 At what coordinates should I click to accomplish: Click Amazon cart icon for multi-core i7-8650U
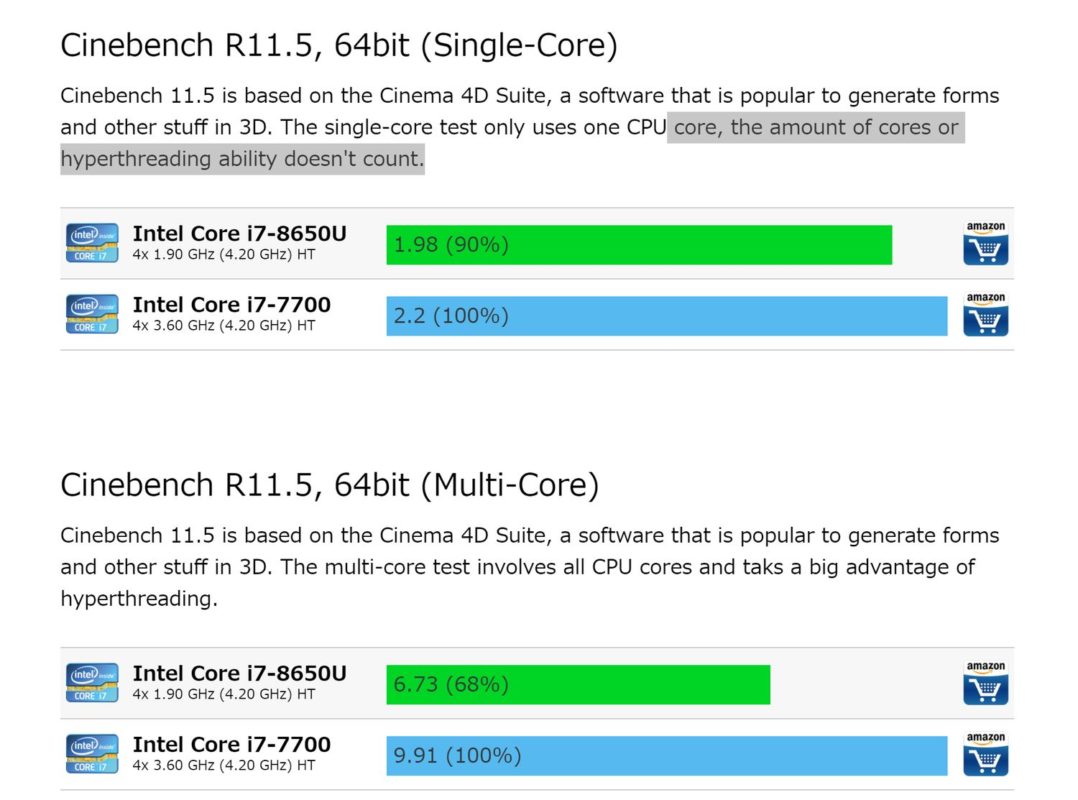pyautogui.click(x=985, y=683)
